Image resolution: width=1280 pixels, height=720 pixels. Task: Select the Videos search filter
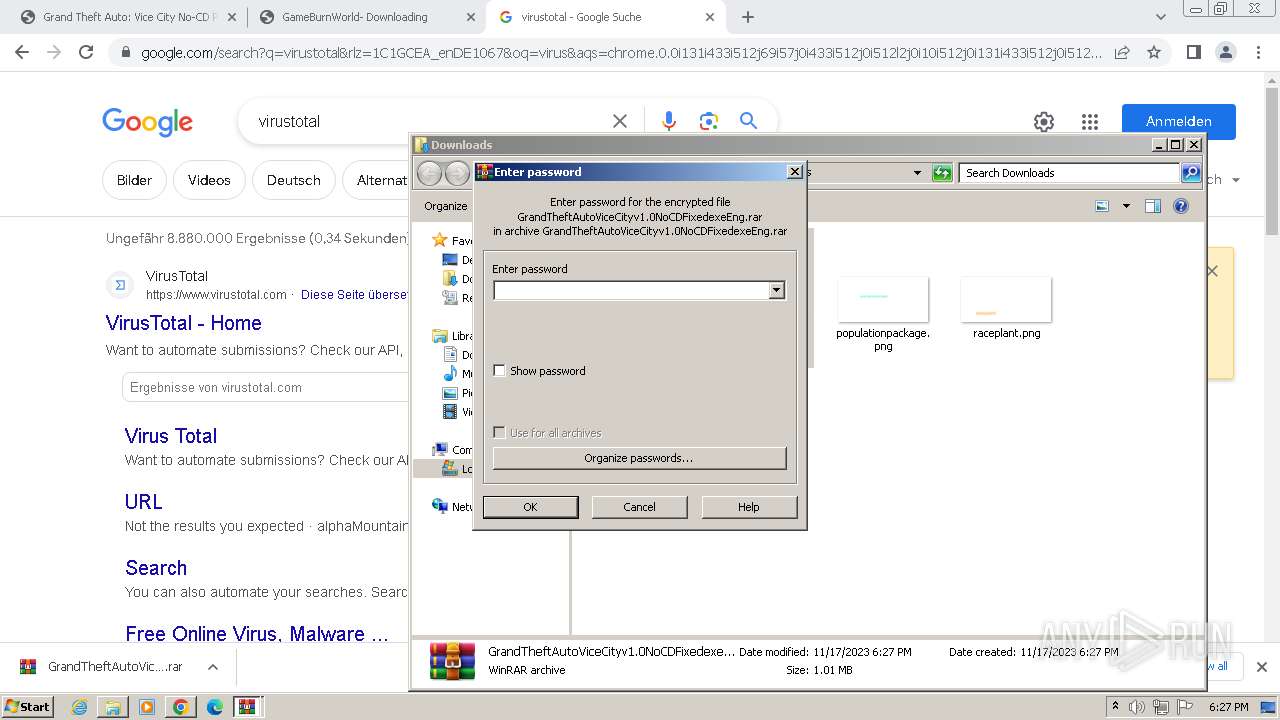(209, 180)
